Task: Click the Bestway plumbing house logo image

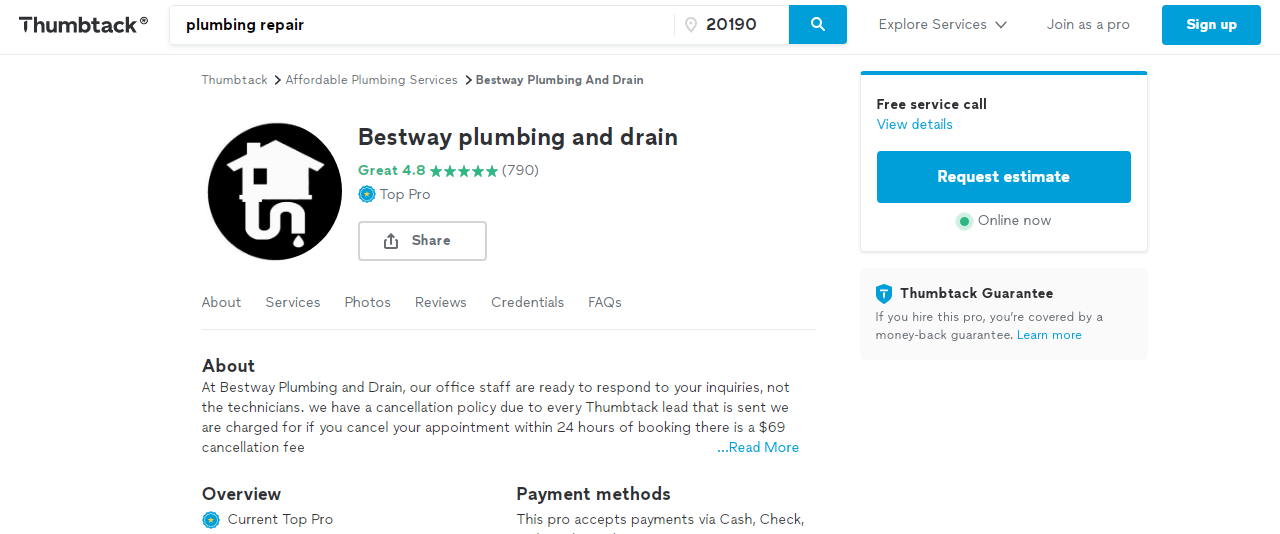Action: click(275, 192)
